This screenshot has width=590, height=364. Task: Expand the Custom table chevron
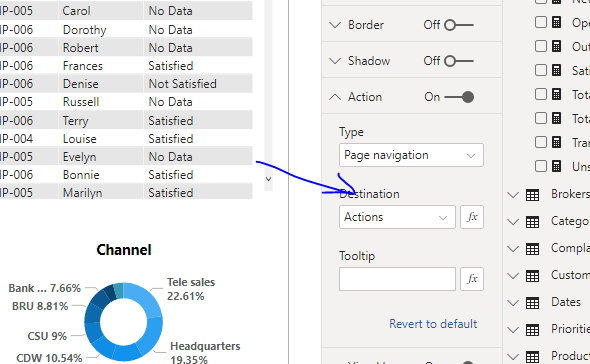[x=513, y=276]
